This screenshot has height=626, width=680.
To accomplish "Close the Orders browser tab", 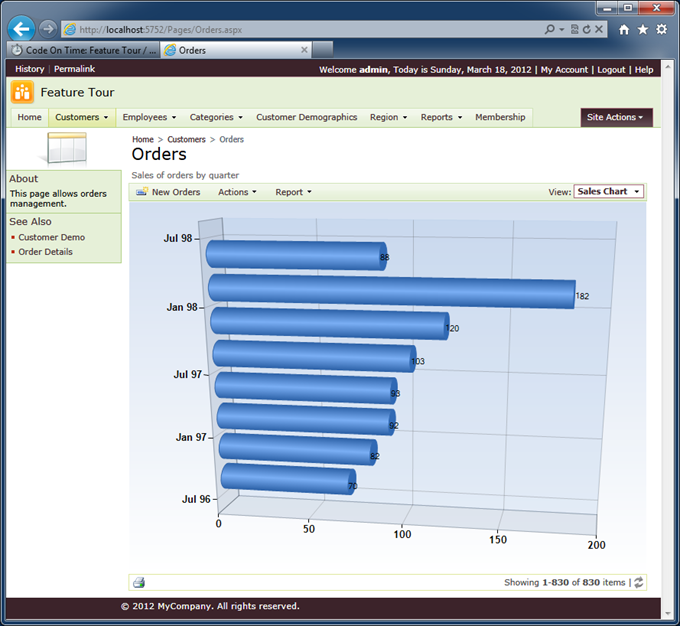I will click(304, 50).
